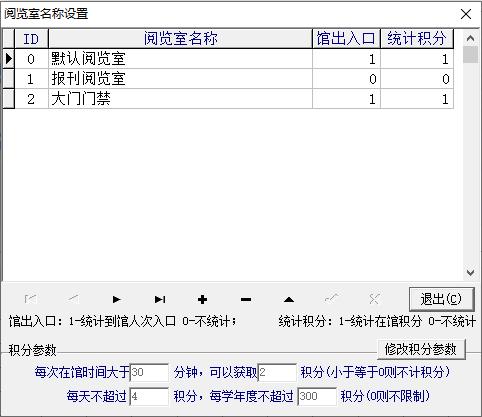This screenshot has width=482, height=417.
Task: Close the 阅览室名称设置 window
Action: [x=466, y=14]
